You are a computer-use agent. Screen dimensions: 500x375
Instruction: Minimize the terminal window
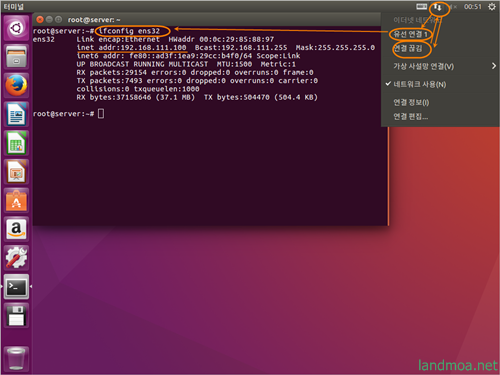[x=49, y=20]
